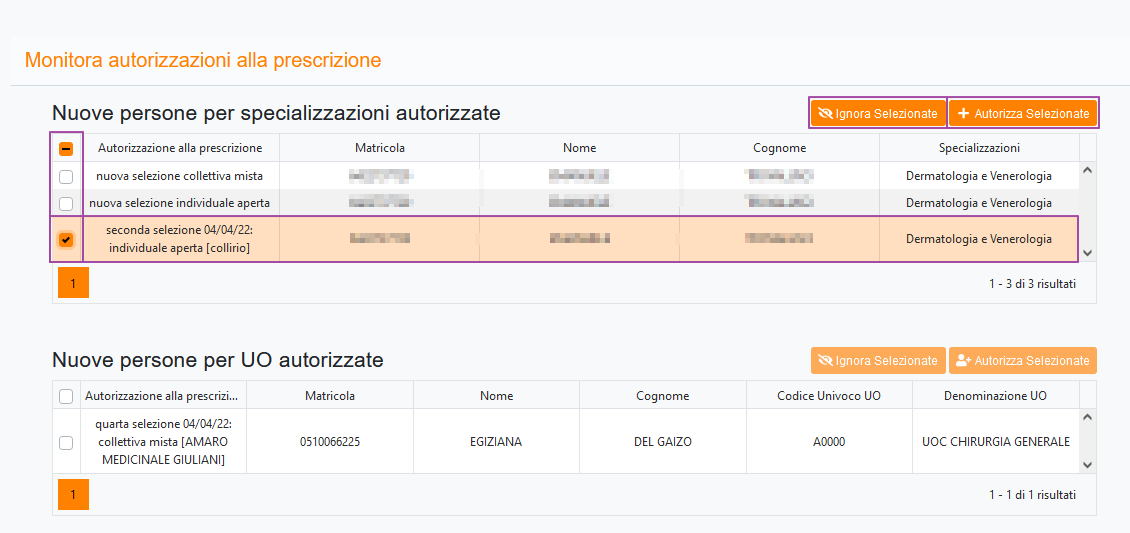Check the 'nuova selezione collettiva mista' row checkbox
This screenshot has height=533, width=1130.
(x=66, y=177)
